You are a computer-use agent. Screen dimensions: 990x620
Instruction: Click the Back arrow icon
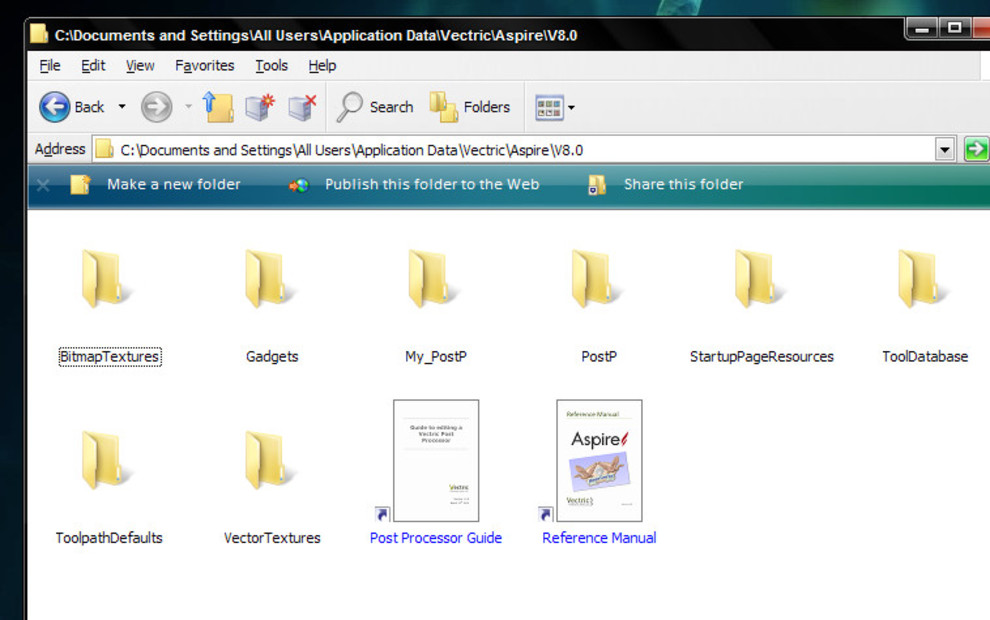55,107
